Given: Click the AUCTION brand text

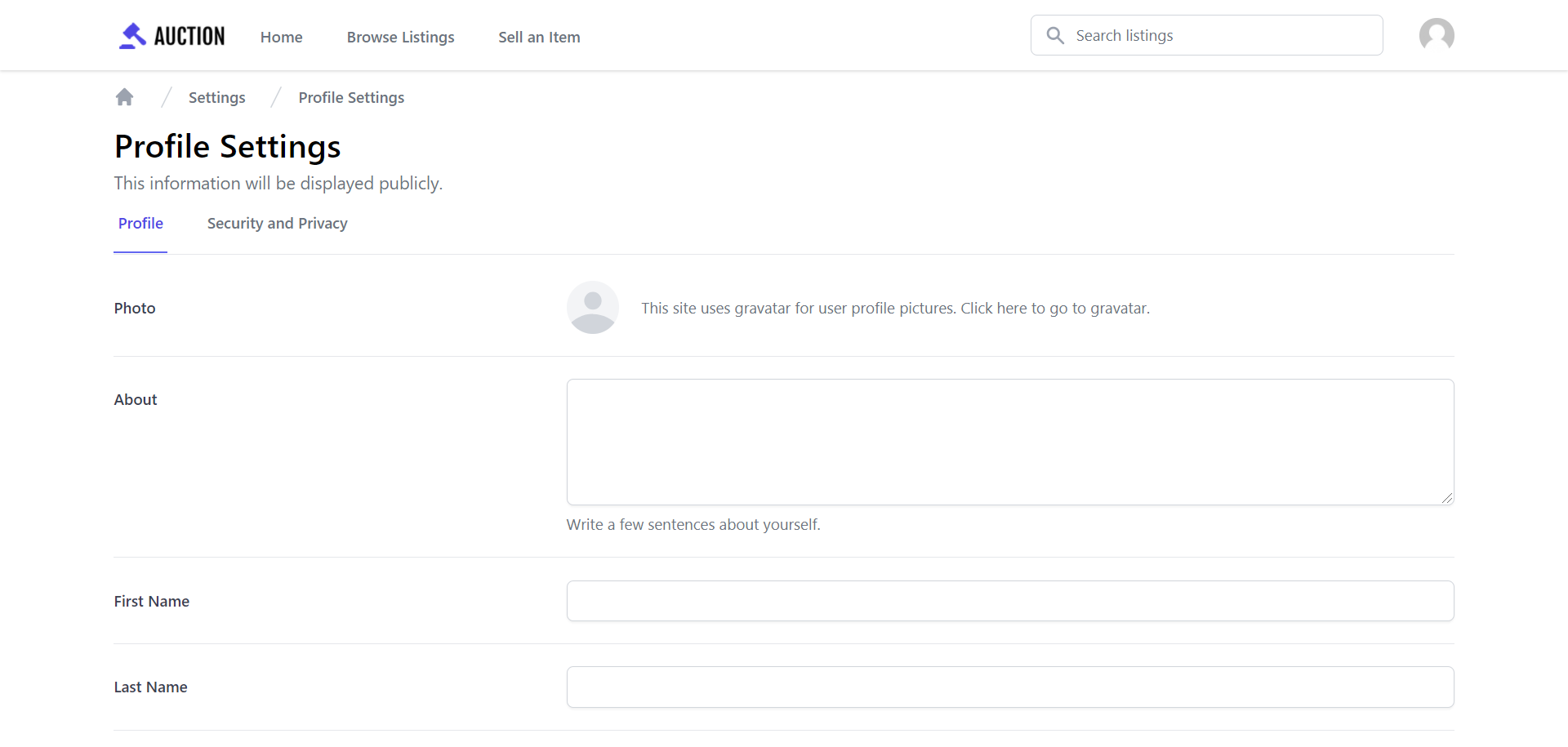Looking at the screenshot, I should [x=189, y=37].
